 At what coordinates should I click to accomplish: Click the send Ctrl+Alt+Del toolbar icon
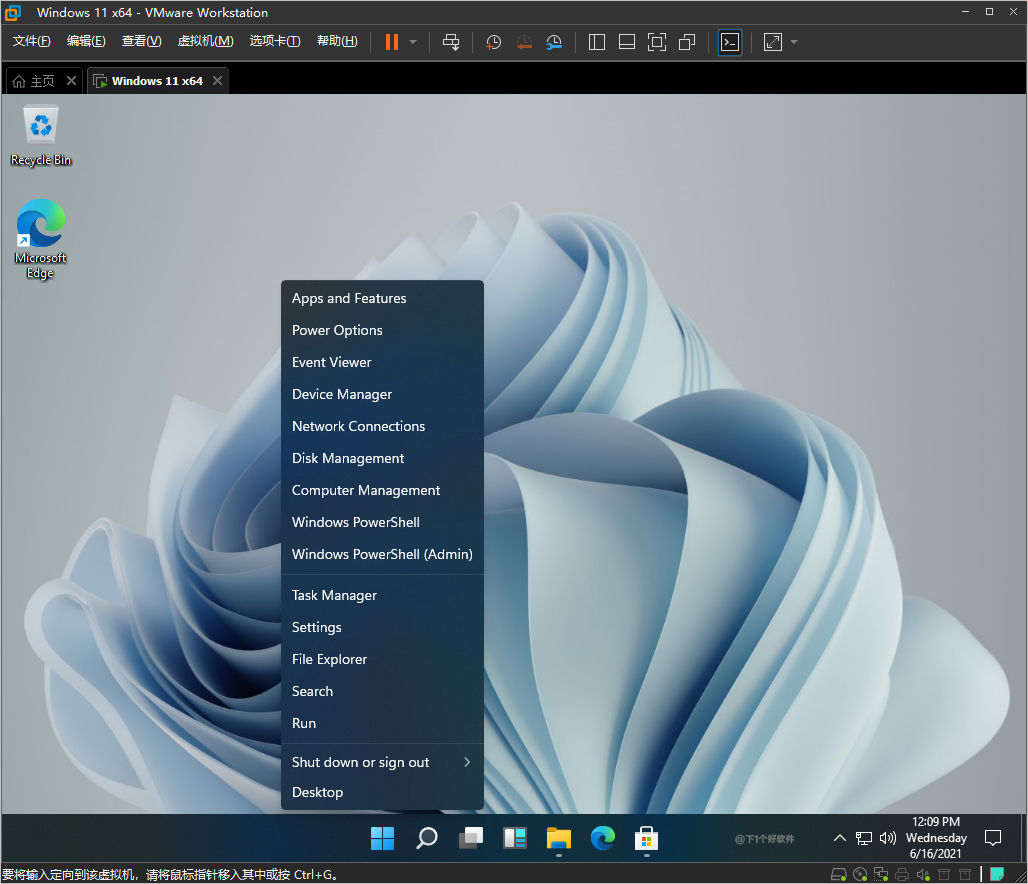point(451,42)
